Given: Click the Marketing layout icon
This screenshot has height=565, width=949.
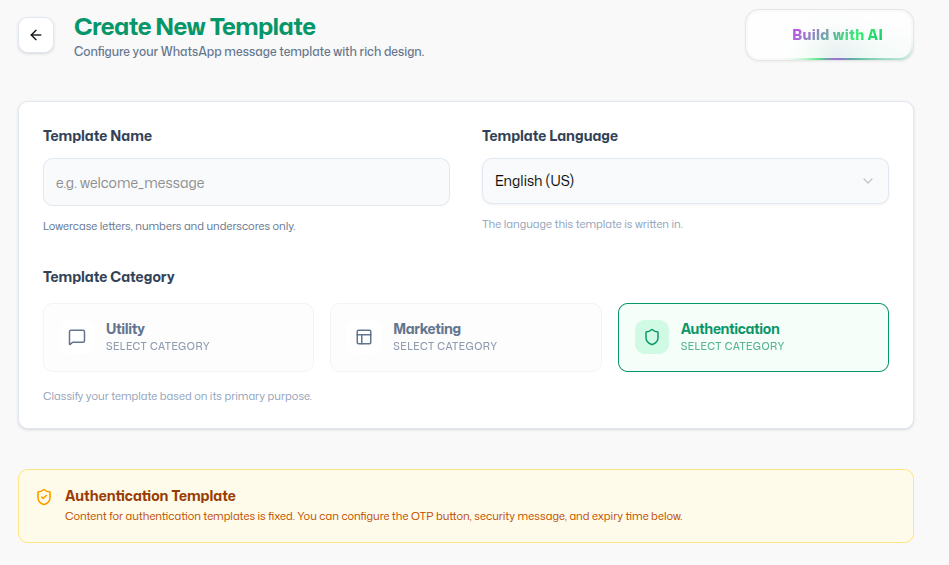Looking at the screenshot, I should point(364,337).
